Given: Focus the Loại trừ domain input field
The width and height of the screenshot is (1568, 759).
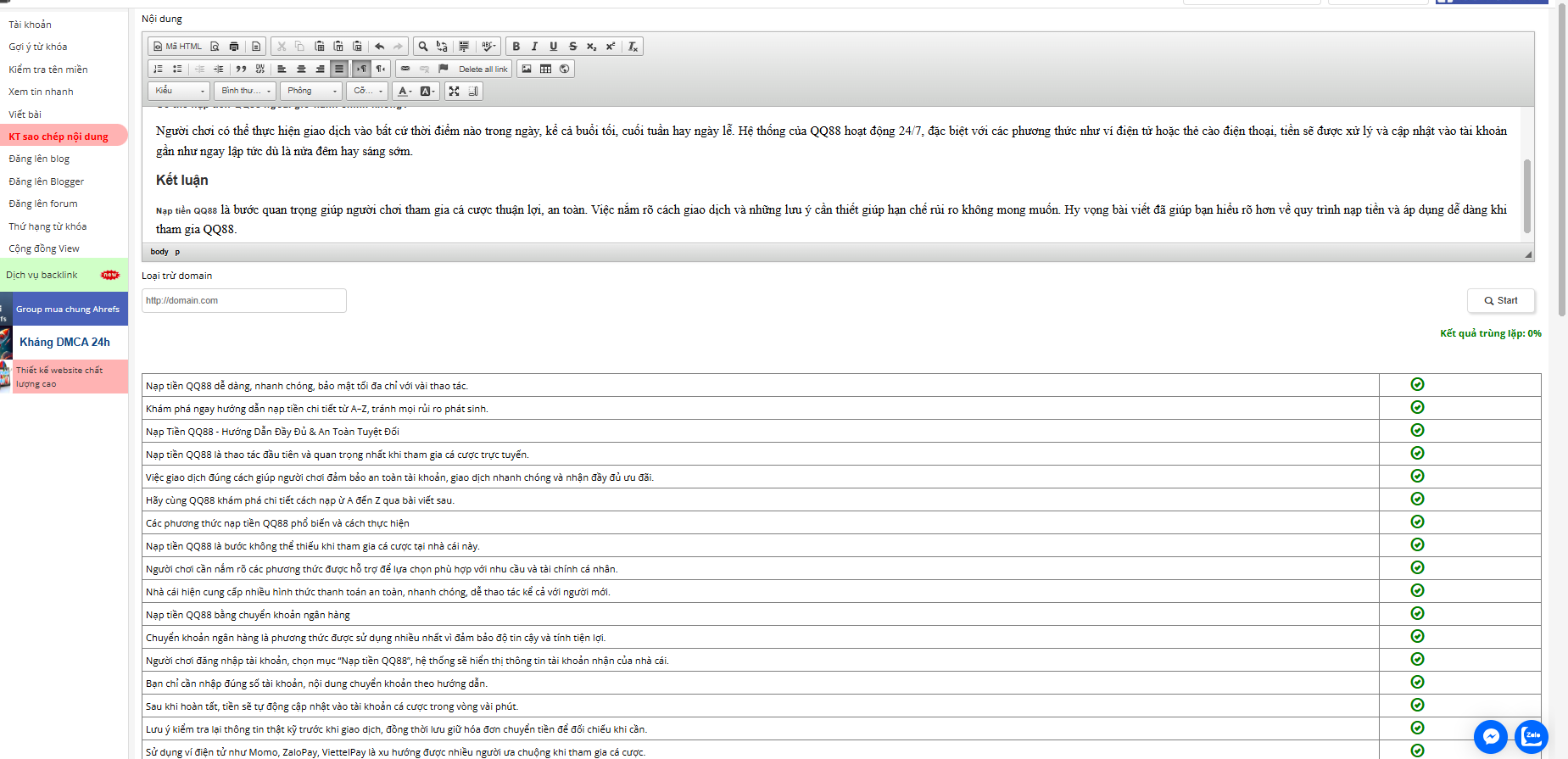Looking at the screenshot, I should pos(244,300).
